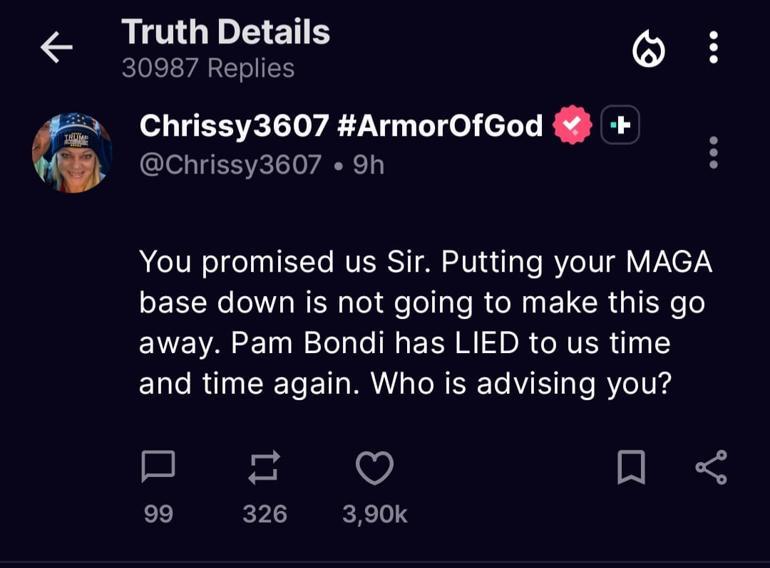Image resolution: width=770 pixels, height=568 pixels.
Task: Tap the reply speech bubble icon
Action: pyautogui.click(x=158, y=467)
